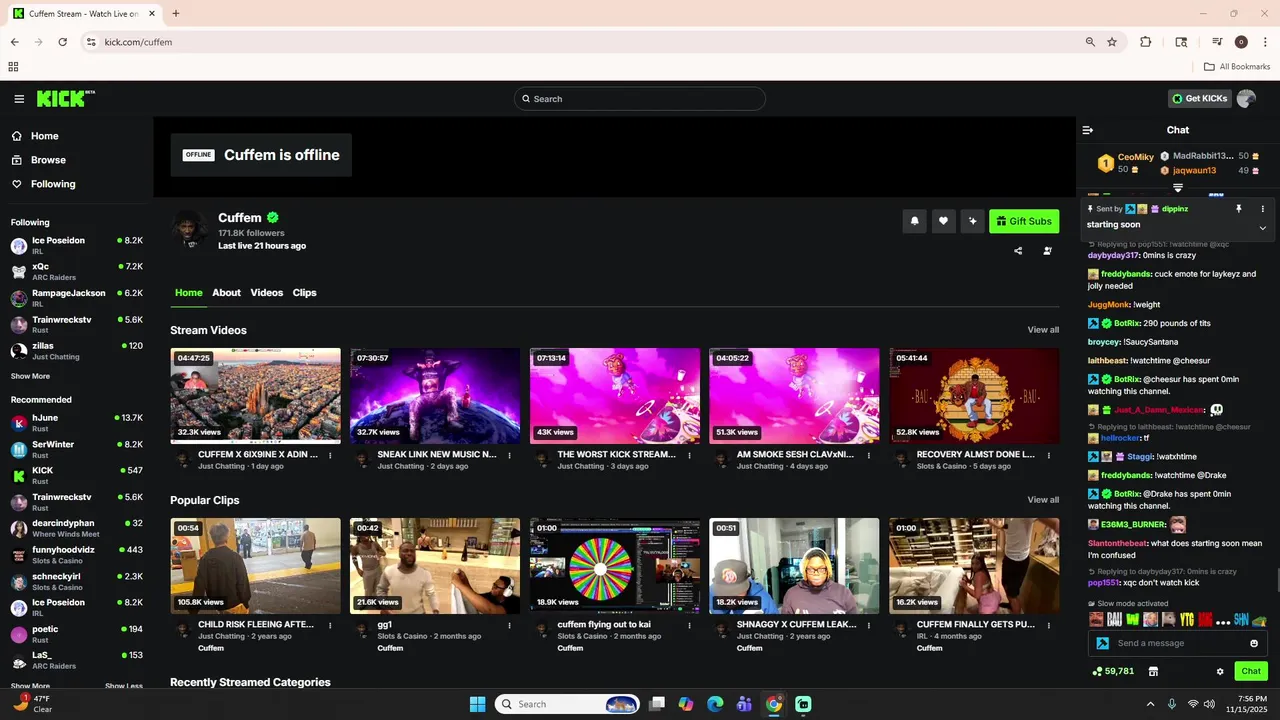Click the Get KICKs button
Viewport: 1280px width, 720px height.
tap(1199, 99)
